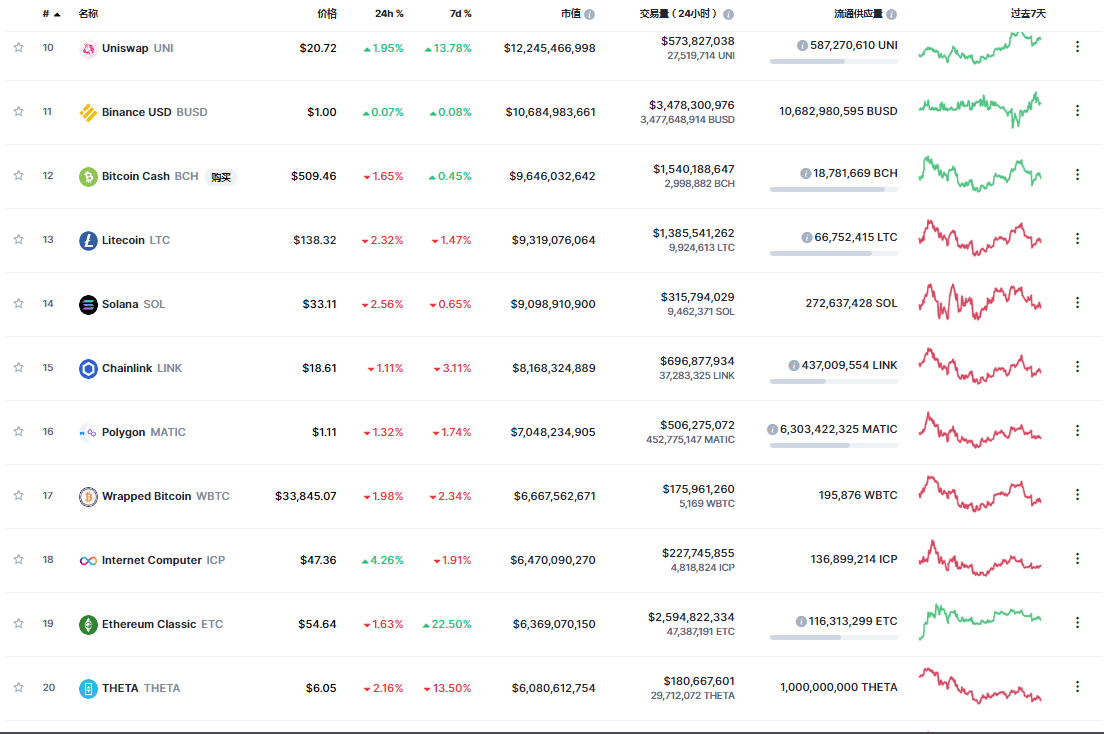Open Bitcoin Cash row three-dot menu

(1077, 174)
